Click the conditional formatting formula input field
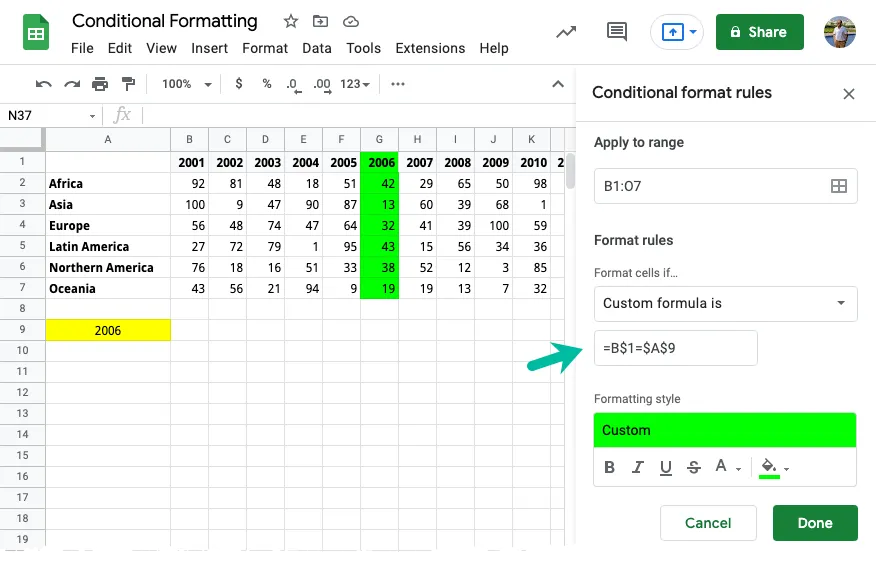The width and height of the screenshot is (876, 579). point(675,348)
